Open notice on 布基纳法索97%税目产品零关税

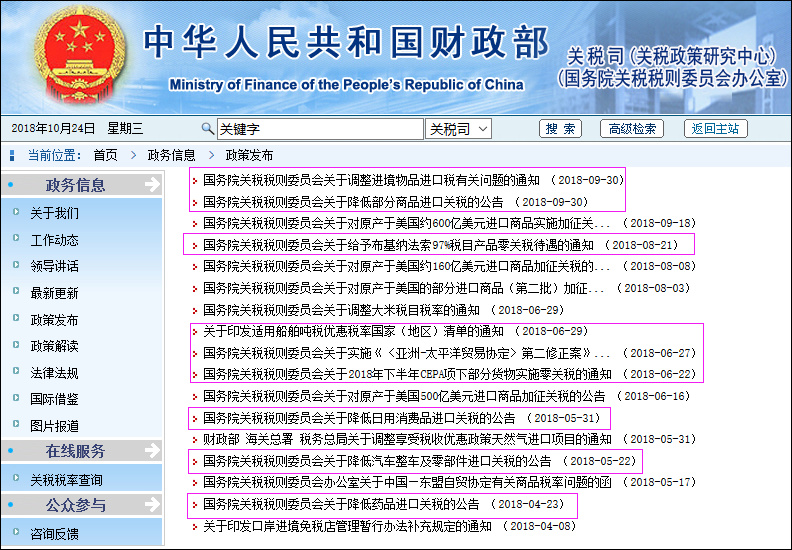pyautogui.click(x=398, y=245)
